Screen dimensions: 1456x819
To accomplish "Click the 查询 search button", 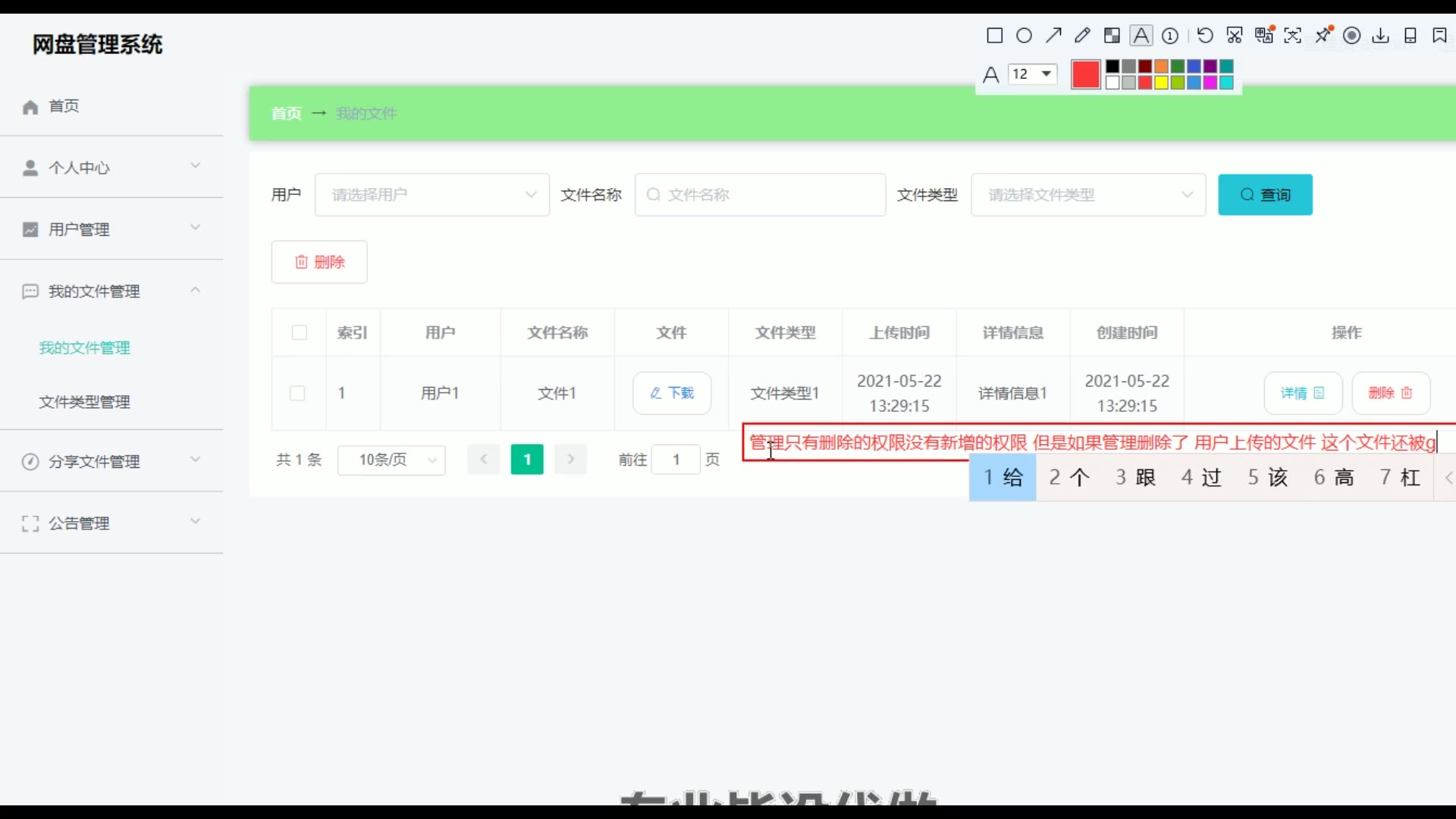I will pos(1265,195).
